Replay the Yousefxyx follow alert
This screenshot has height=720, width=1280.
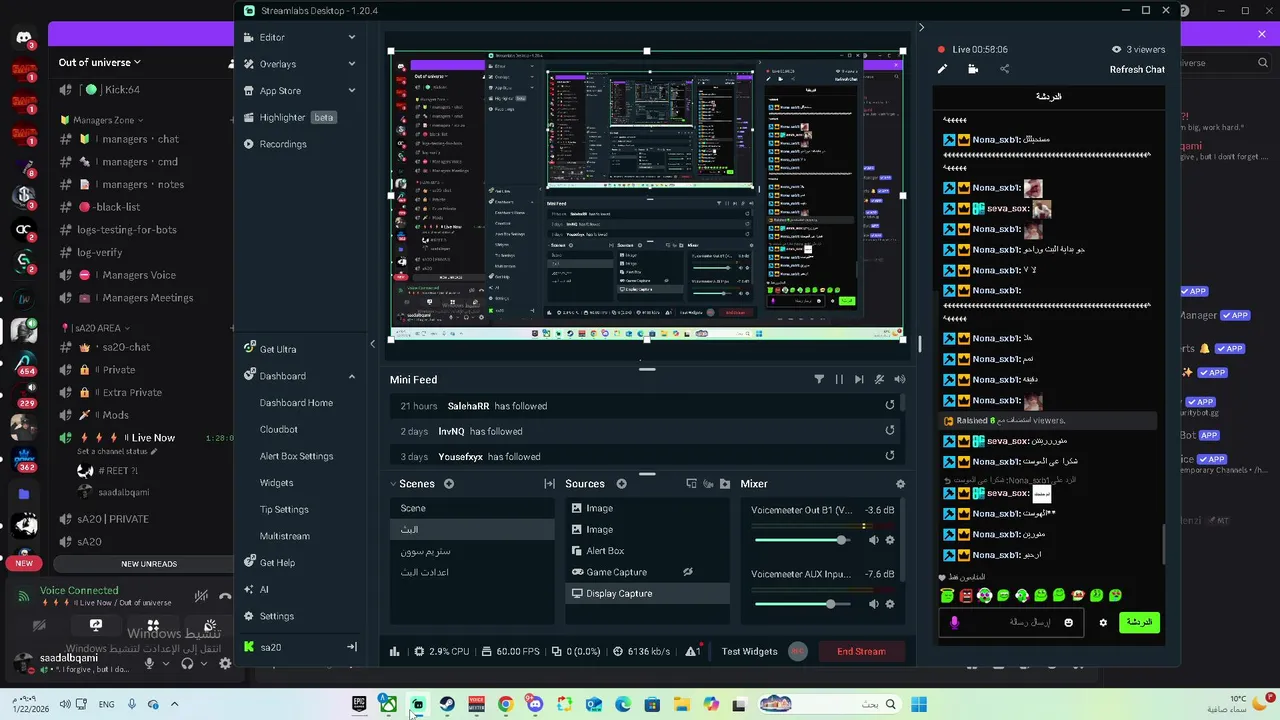coord(889,456)
